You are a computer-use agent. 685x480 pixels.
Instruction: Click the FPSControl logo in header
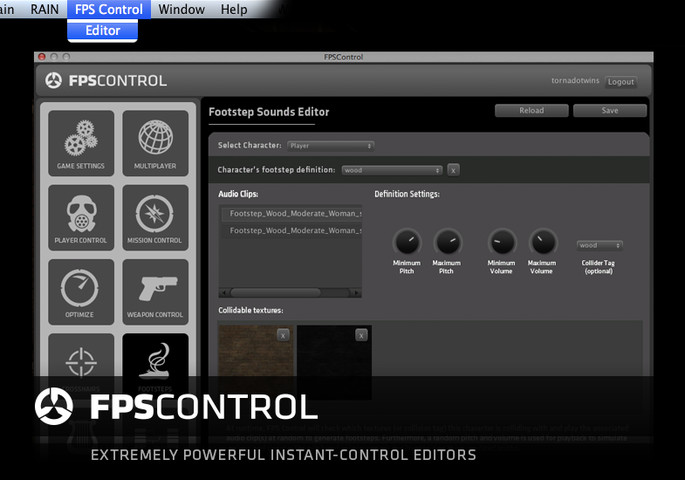point(106,80)
